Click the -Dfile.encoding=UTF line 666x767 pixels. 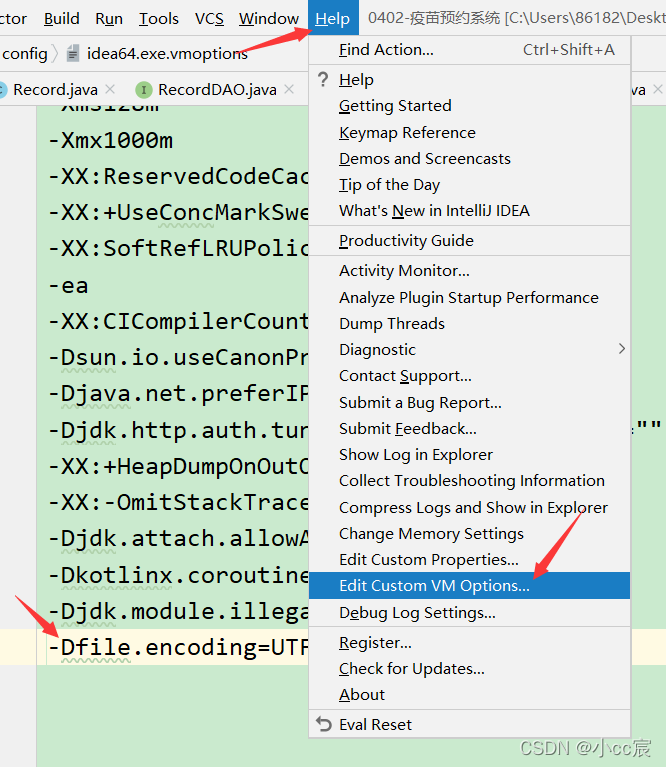coord(178,647)
